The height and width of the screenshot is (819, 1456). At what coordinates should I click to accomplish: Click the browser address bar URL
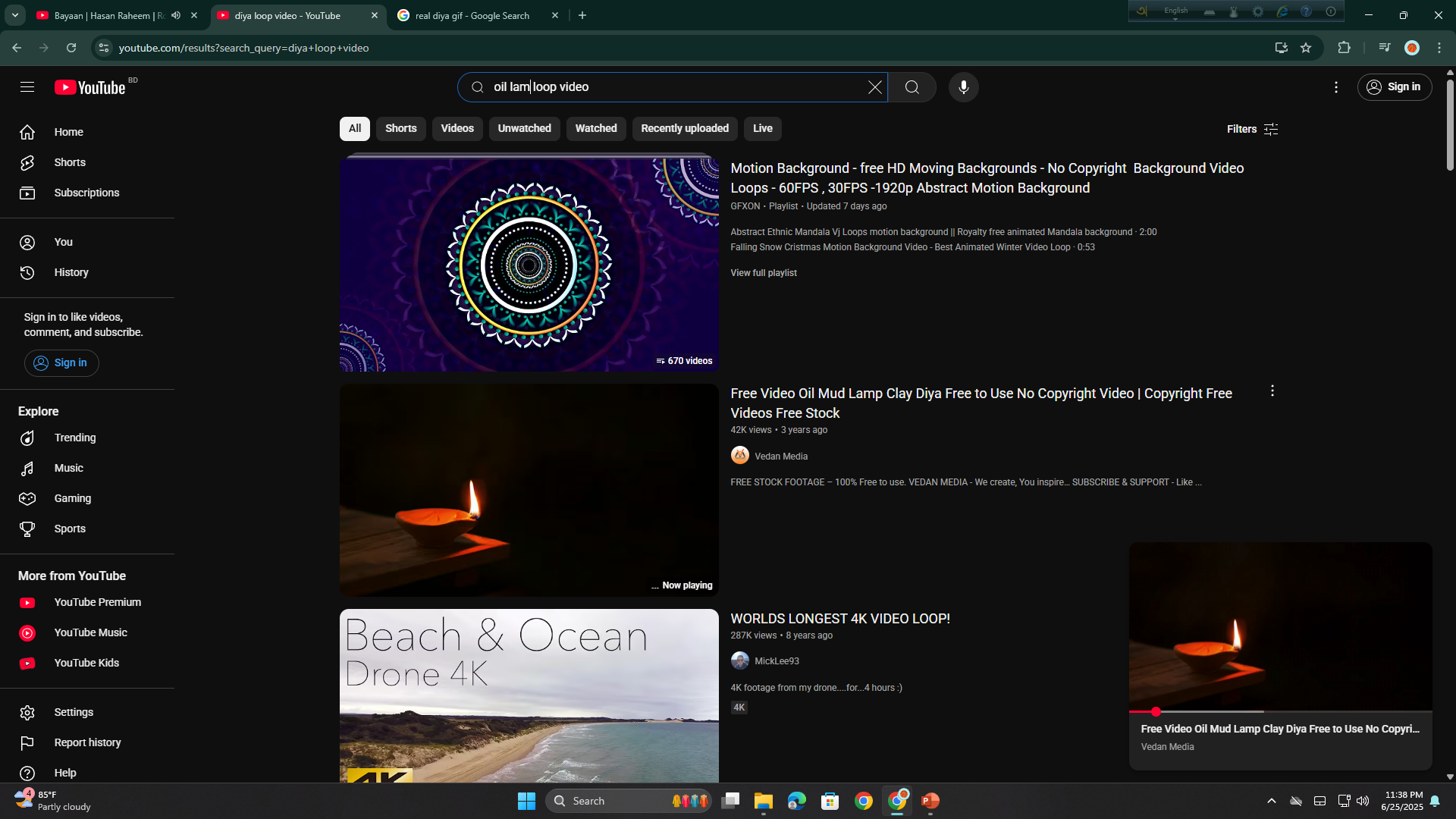[244, 48]
